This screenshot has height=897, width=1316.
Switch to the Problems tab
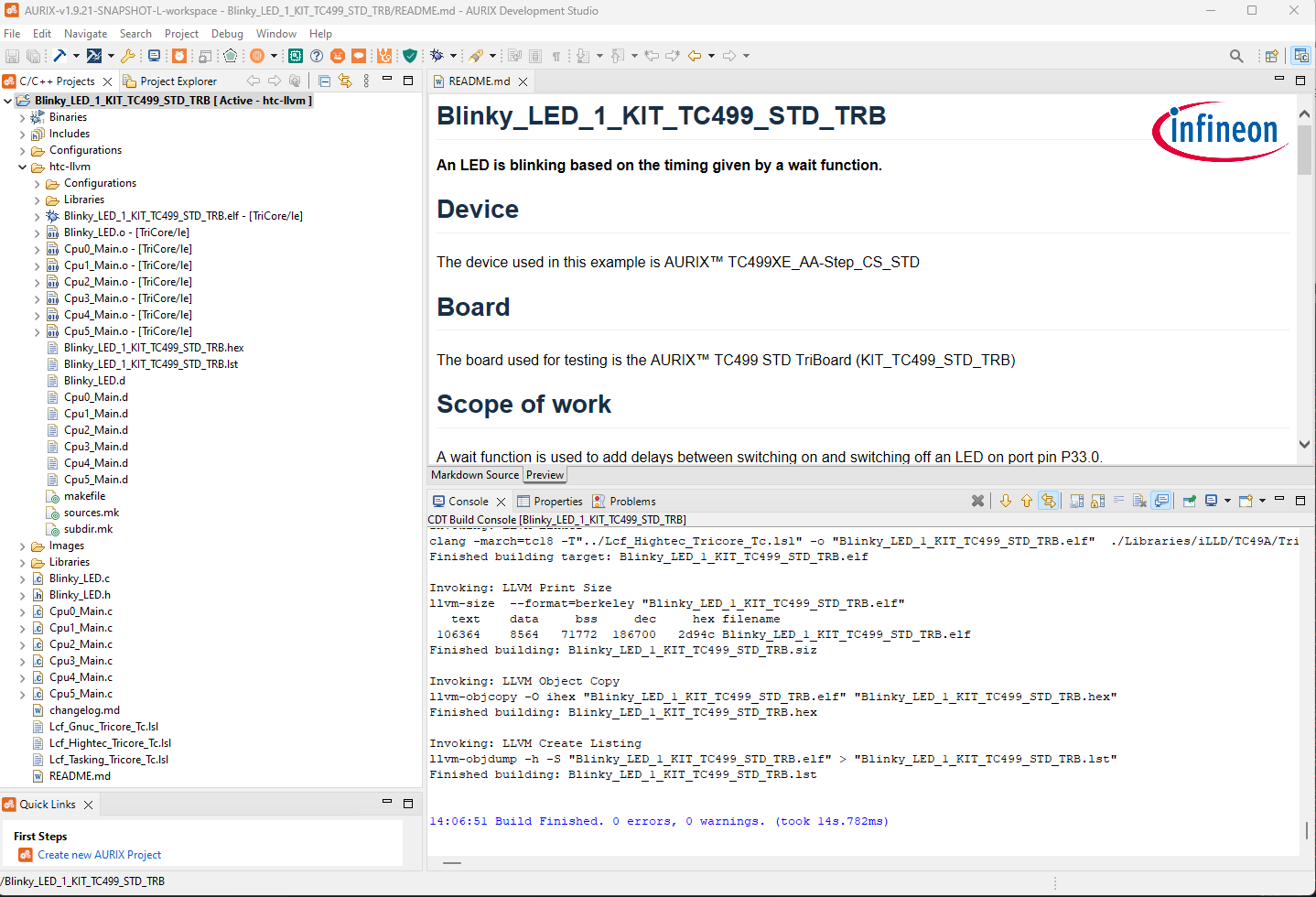(631, 502)
